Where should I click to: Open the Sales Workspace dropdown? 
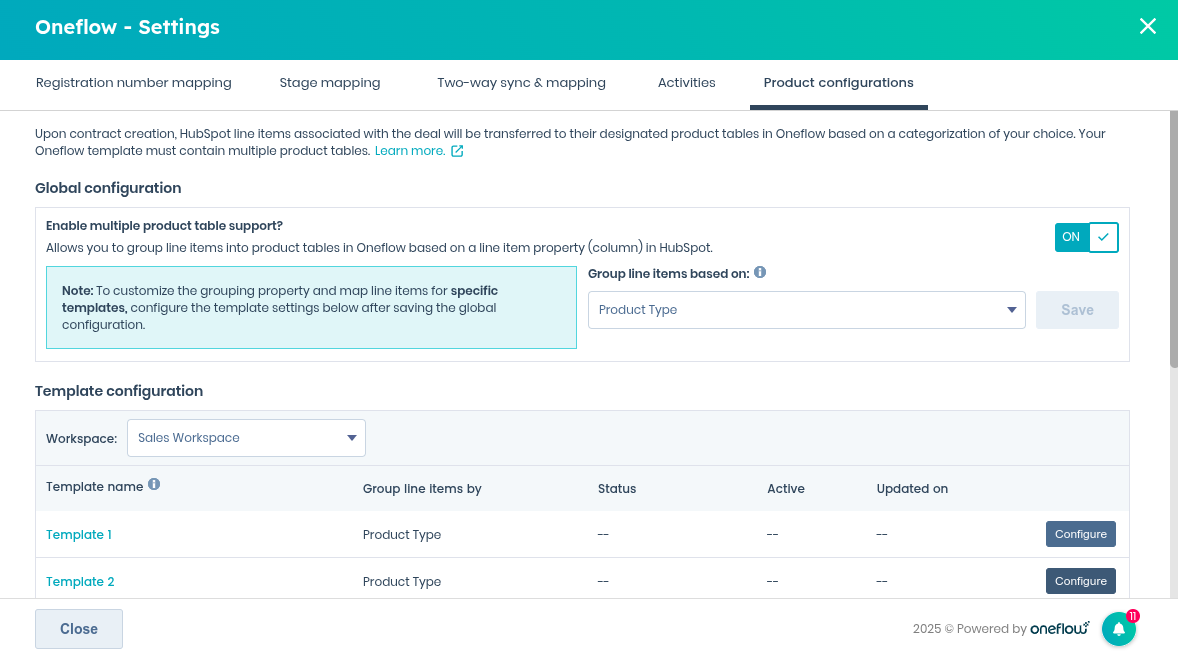click(x=246, y=438)
